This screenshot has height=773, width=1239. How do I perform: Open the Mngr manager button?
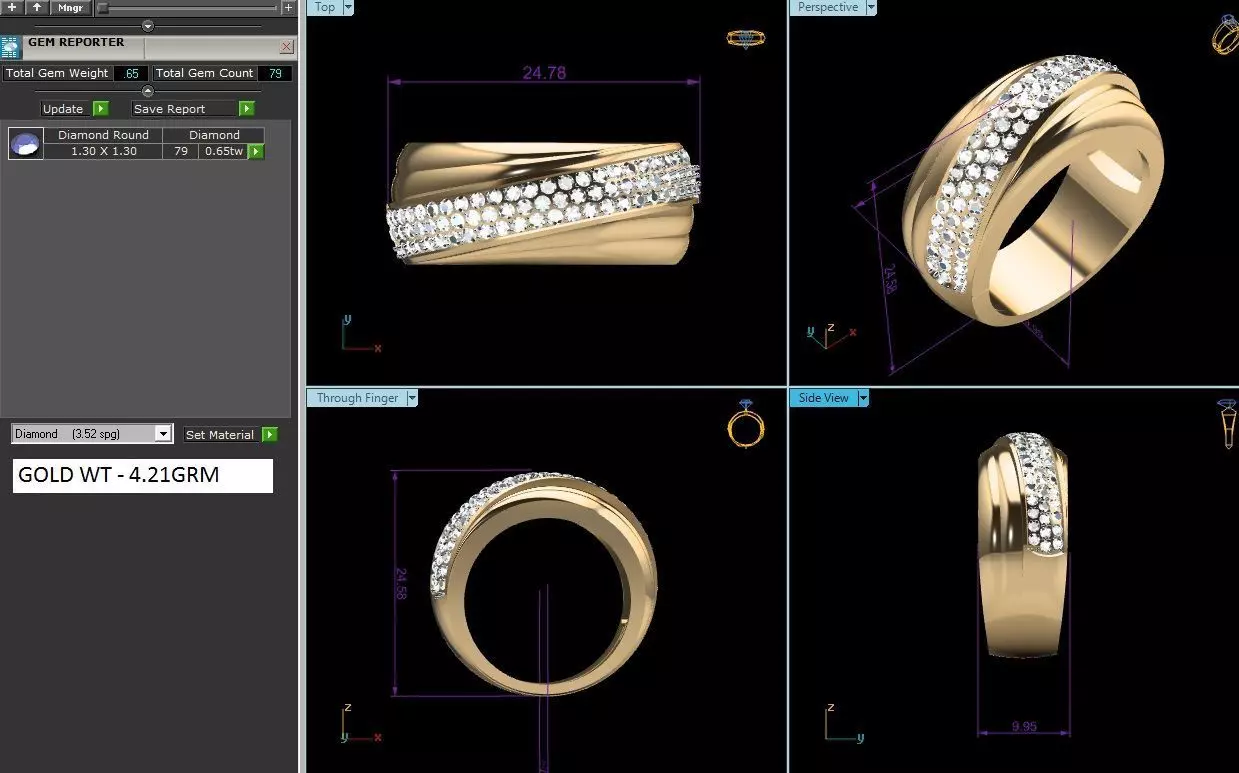[70, 7]
